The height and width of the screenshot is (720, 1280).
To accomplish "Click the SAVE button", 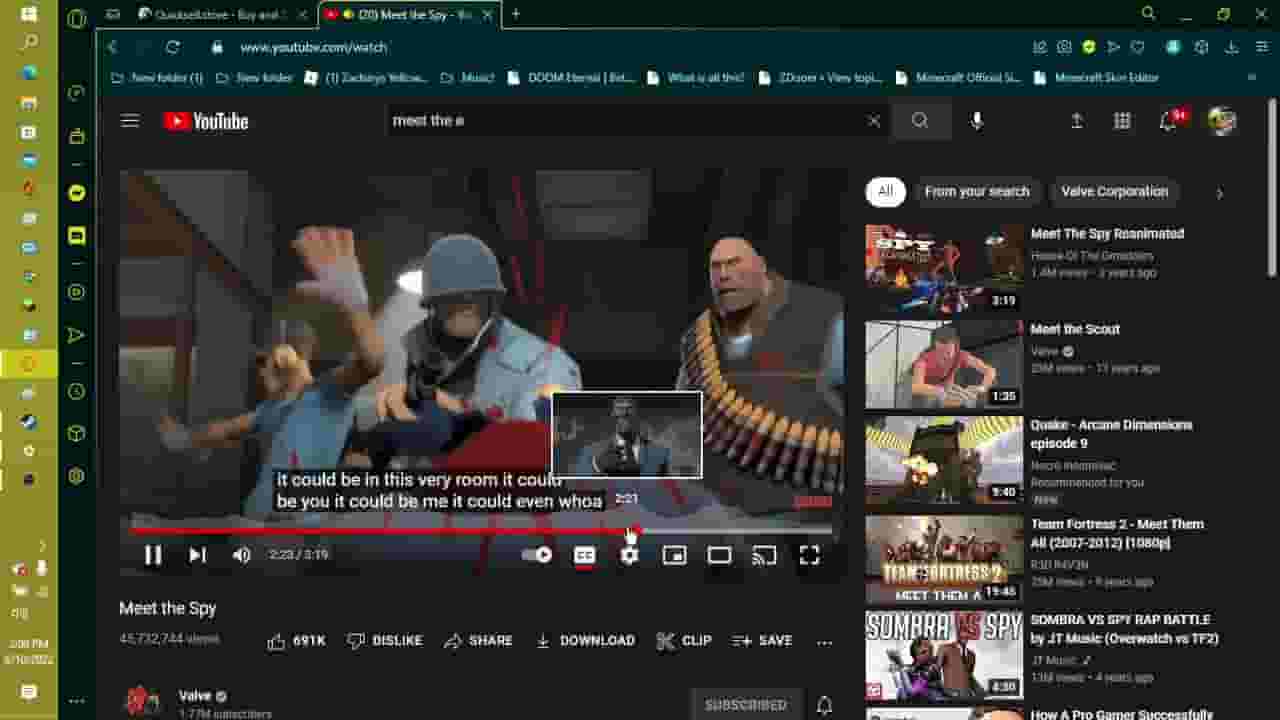I will pos(762,641).
